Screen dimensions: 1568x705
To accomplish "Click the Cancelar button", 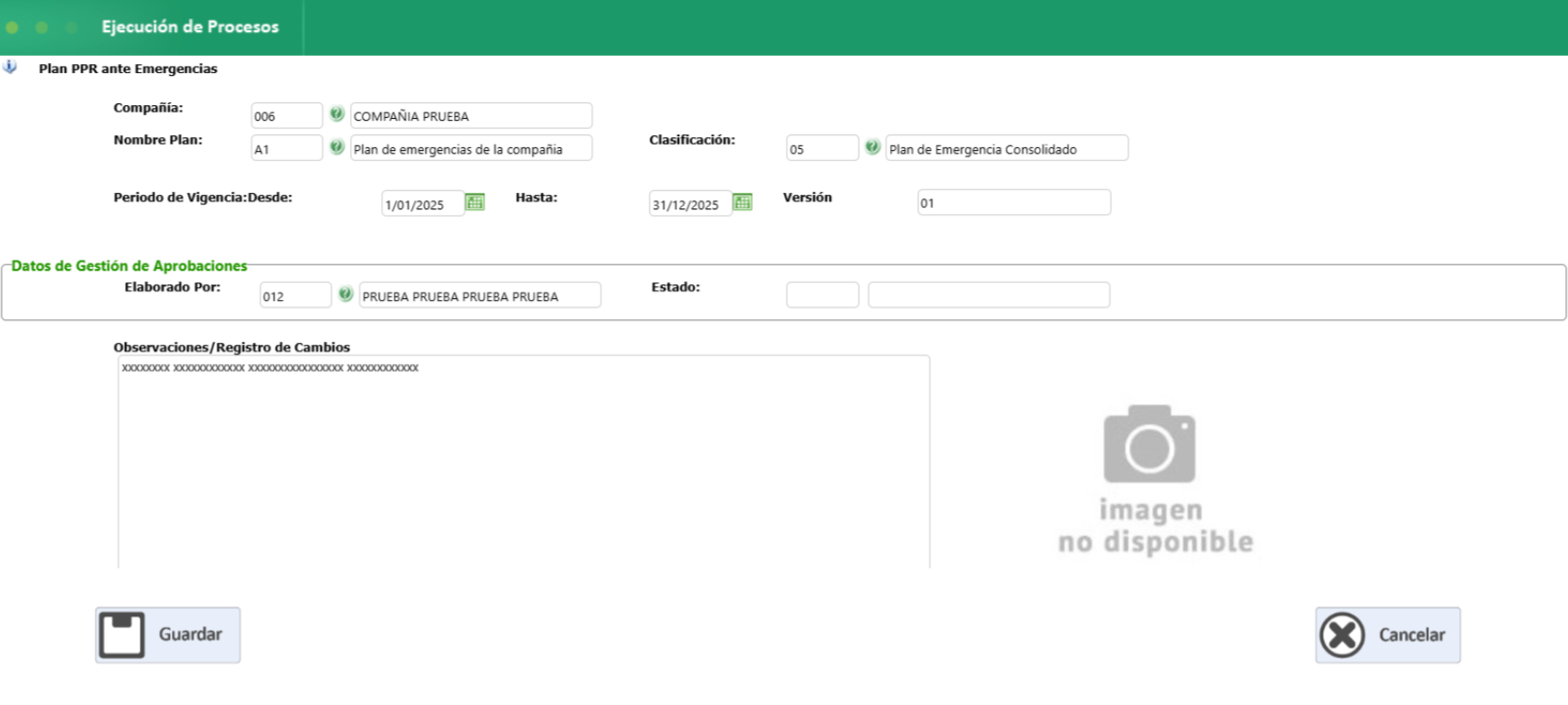I will [1388, 635].
